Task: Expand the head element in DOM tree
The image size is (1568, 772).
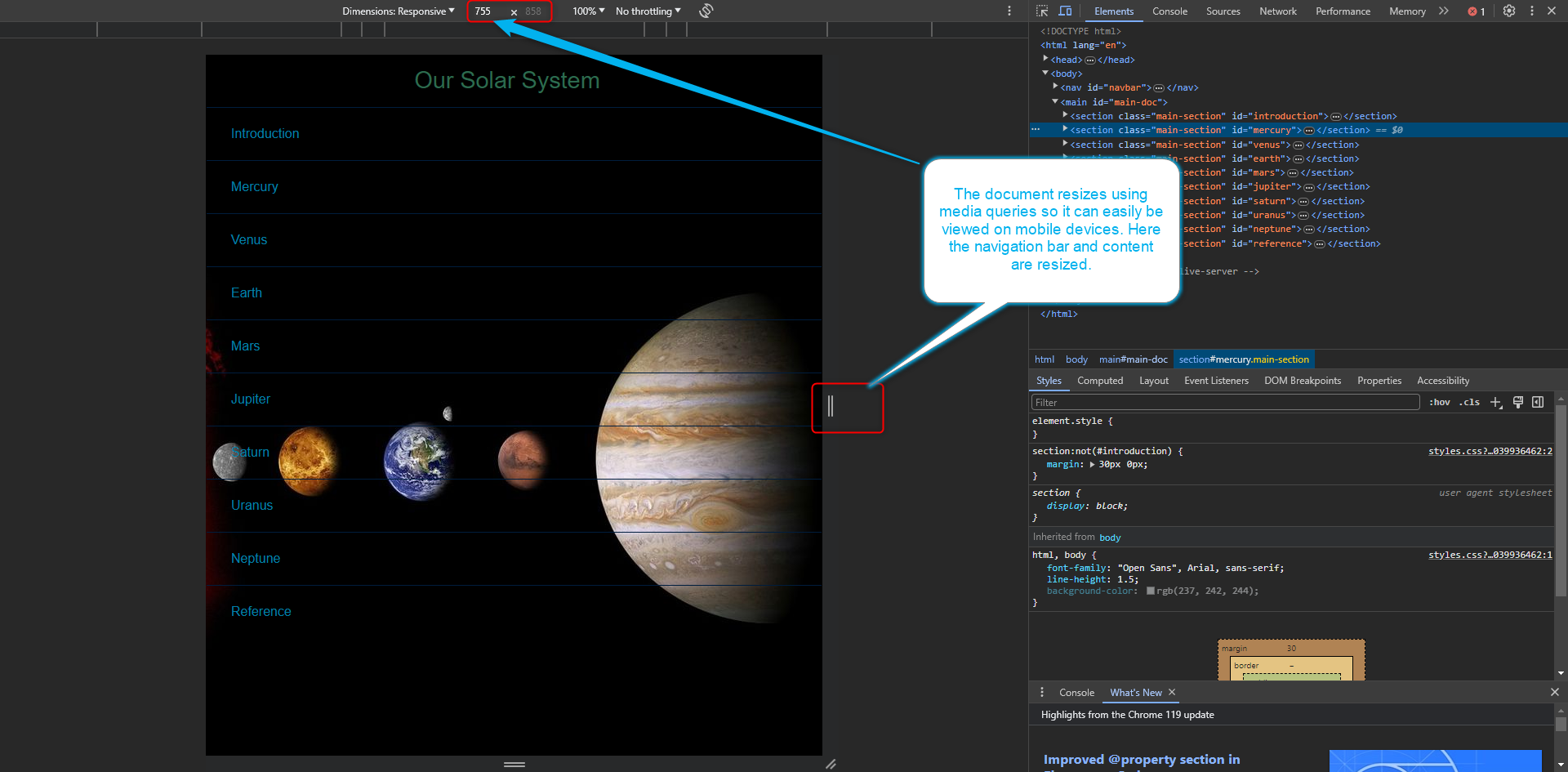Action: pyautogui.click(x=1046, y=58)
